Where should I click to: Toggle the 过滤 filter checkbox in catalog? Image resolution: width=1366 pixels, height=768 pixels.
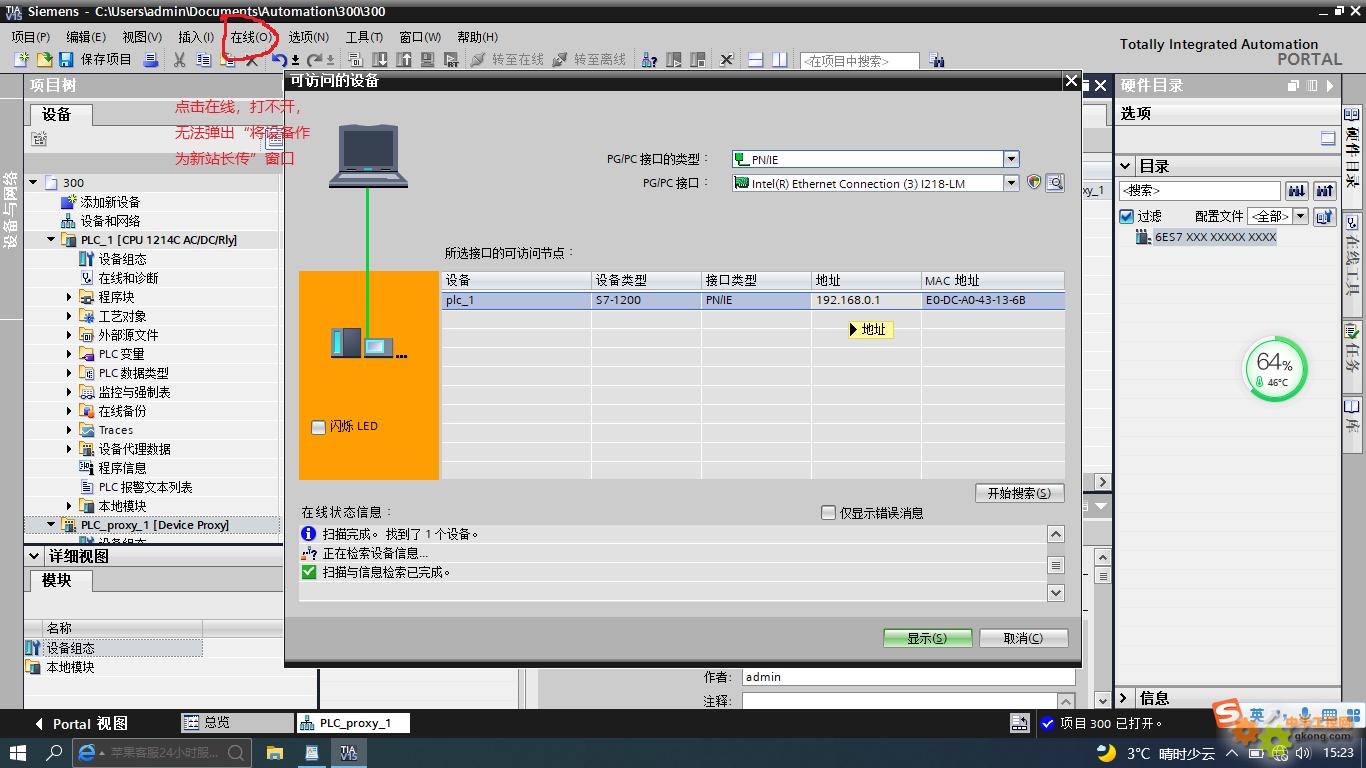[1127, 216]
